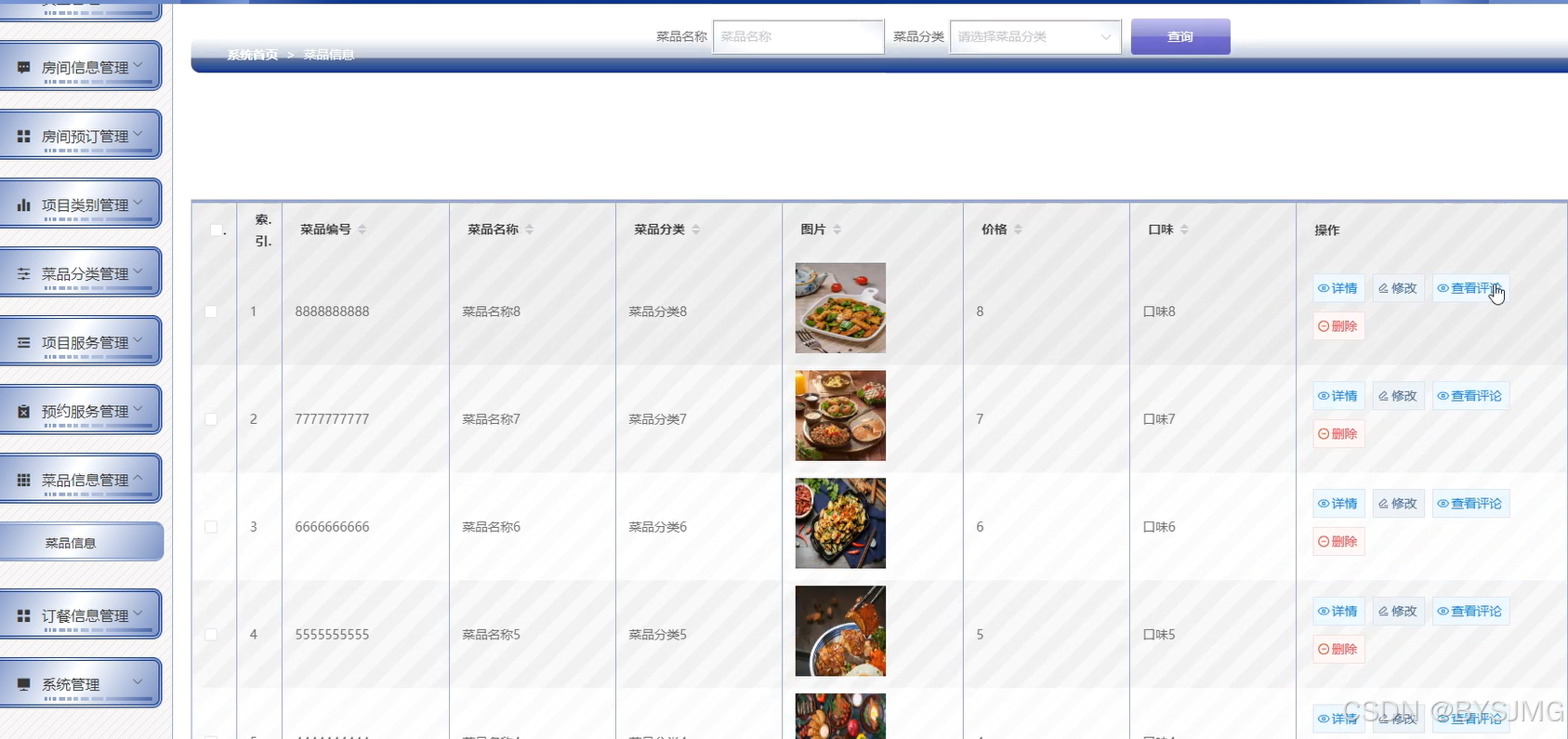
Task: Click the 订餐信息管理 squares icon
Action: coord(24,616)
